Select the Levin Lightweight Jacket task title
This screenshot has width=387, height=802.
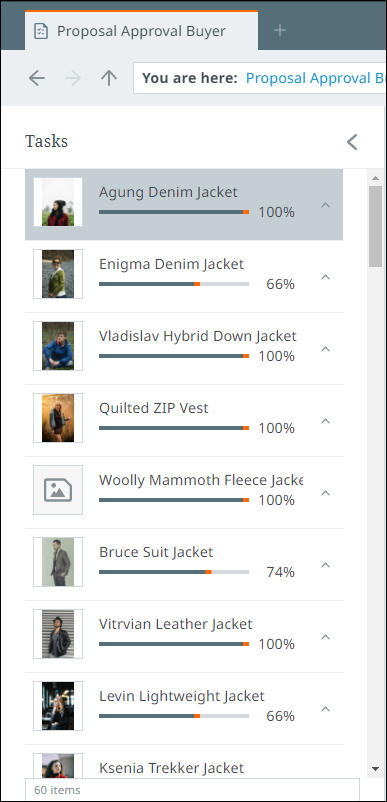[x=181, y=696]
